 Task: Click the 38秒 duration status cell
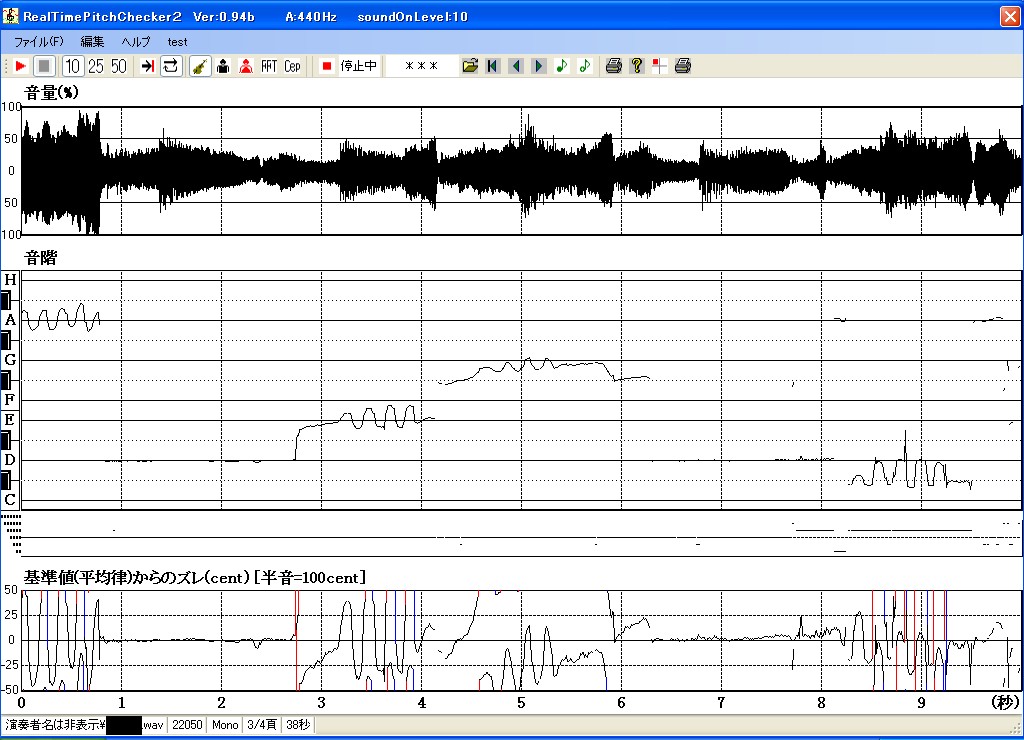tap(298, 725)
